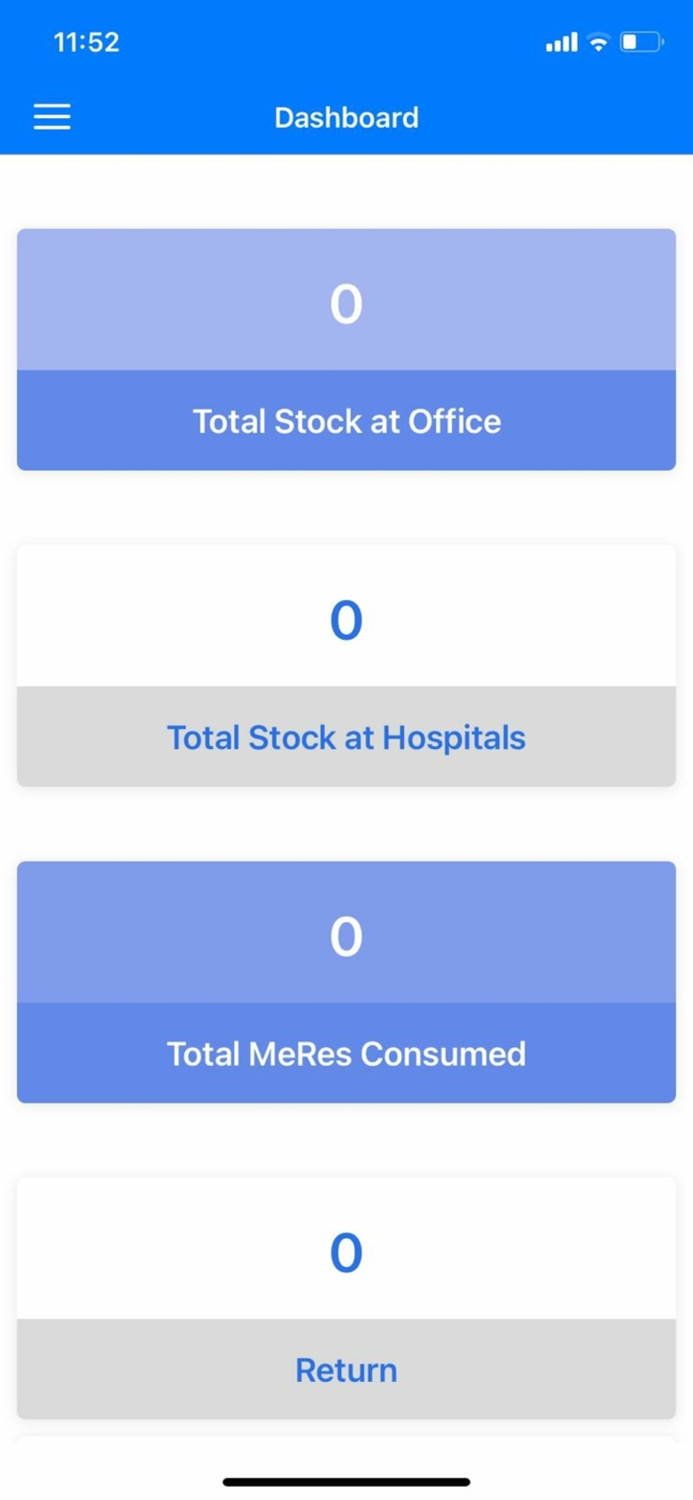Tap the zero count on the Return card
693x1500 pixels.
[346, 1252]
